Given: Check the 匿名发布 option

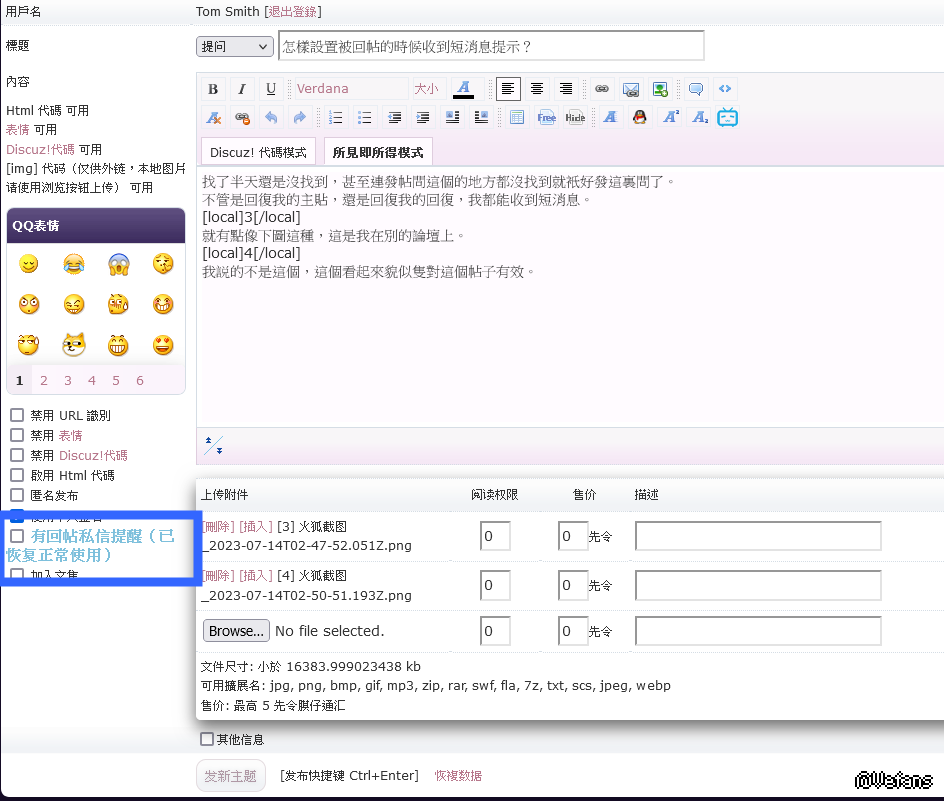Looking at the screenshot, I should point(17,495).
